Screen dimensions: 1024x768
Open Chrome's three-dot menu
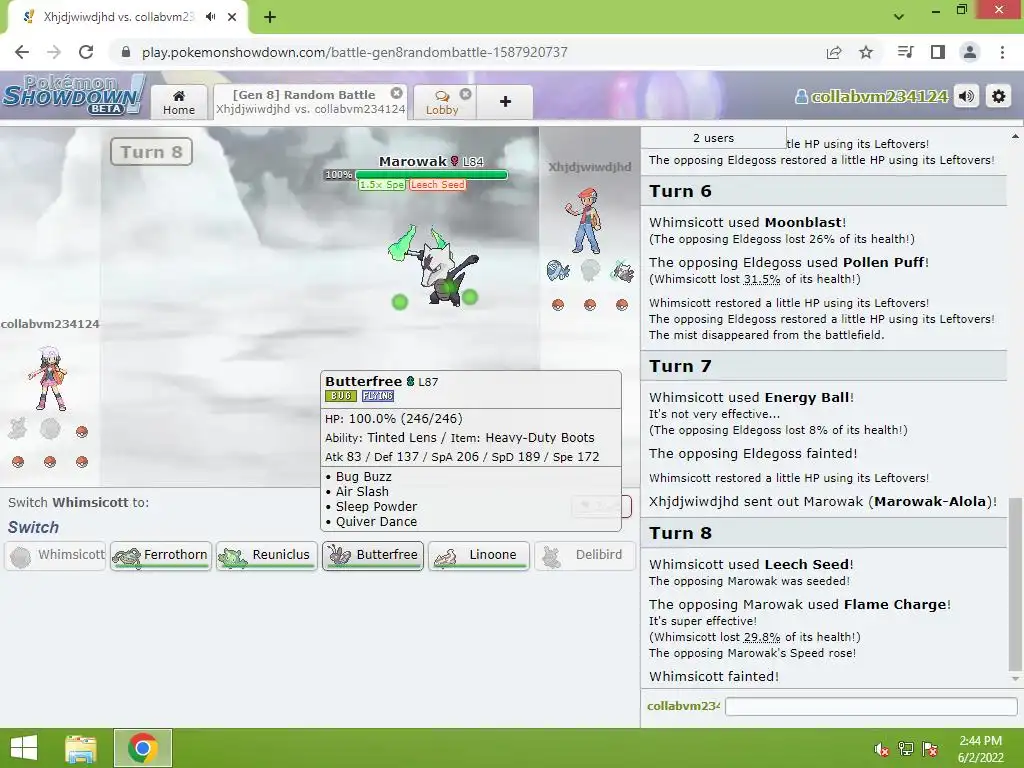point(1002,52)
